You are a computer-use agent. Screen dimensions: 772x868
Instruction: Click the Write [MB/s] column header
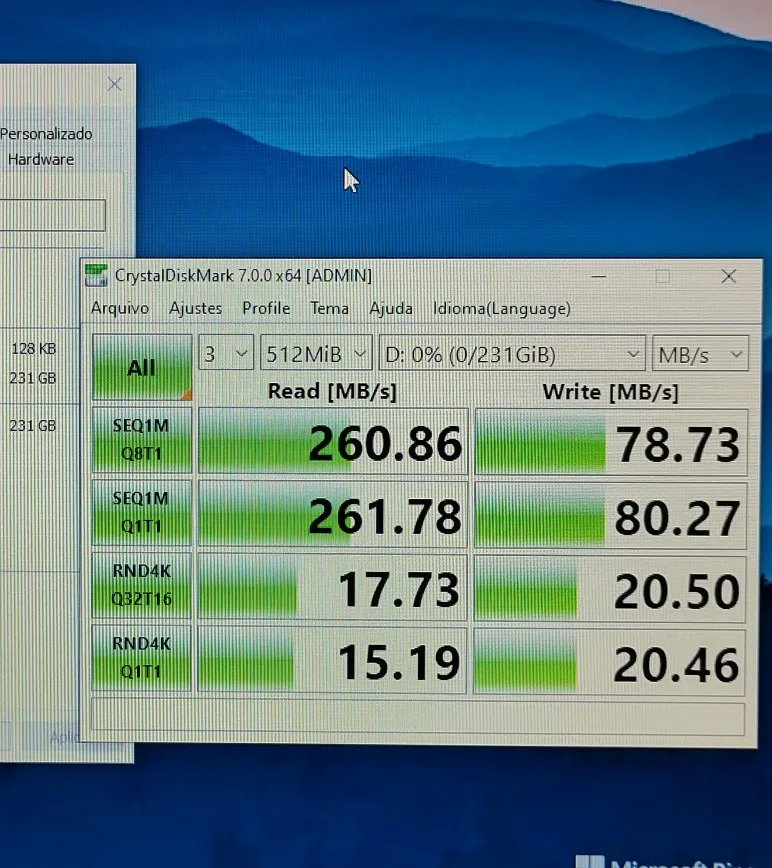(x=610, y=392)
